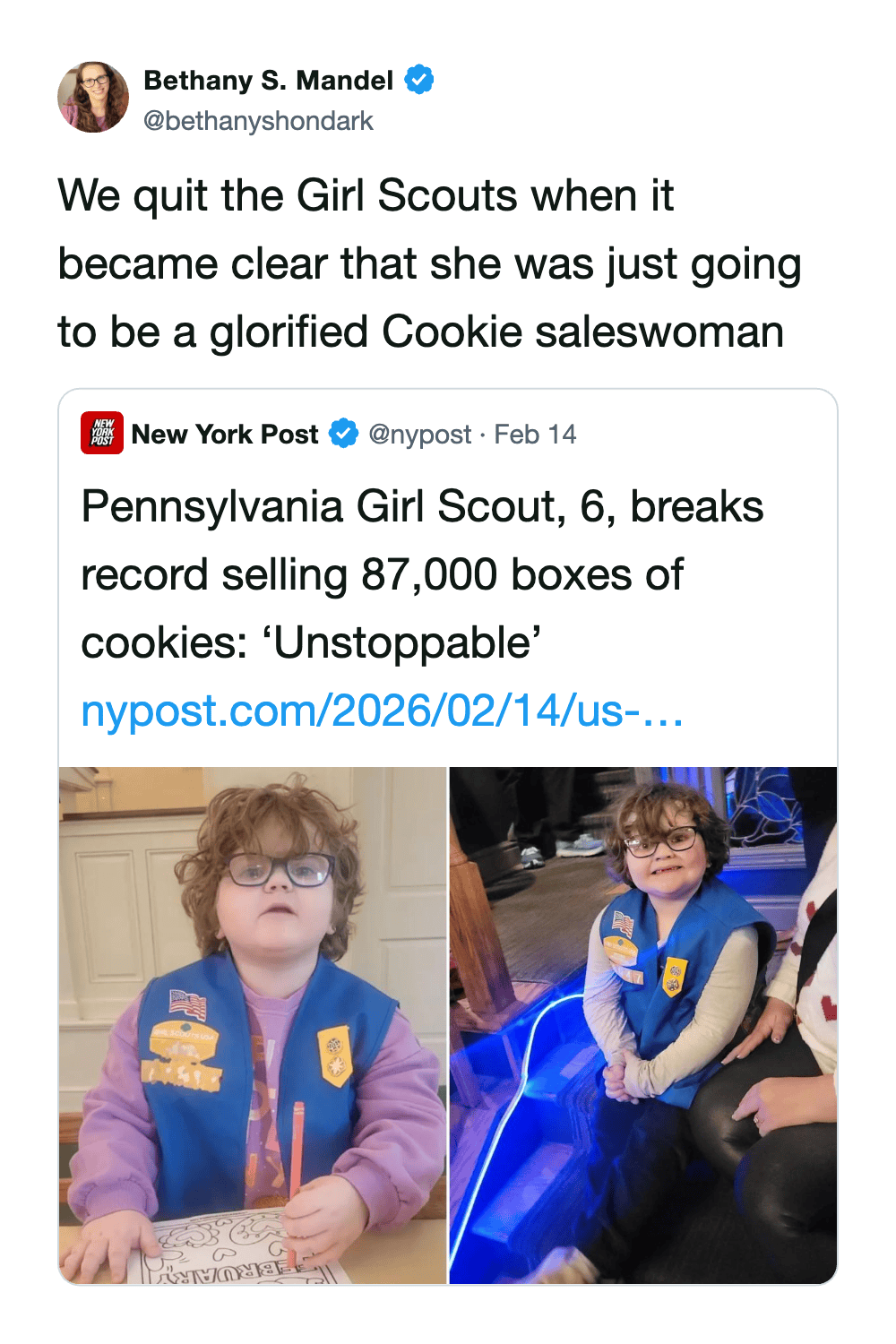Follow the nypost.com/2026/02/14 article link
The width and height of the screenshot is (896, 1344).
point(382,711)
